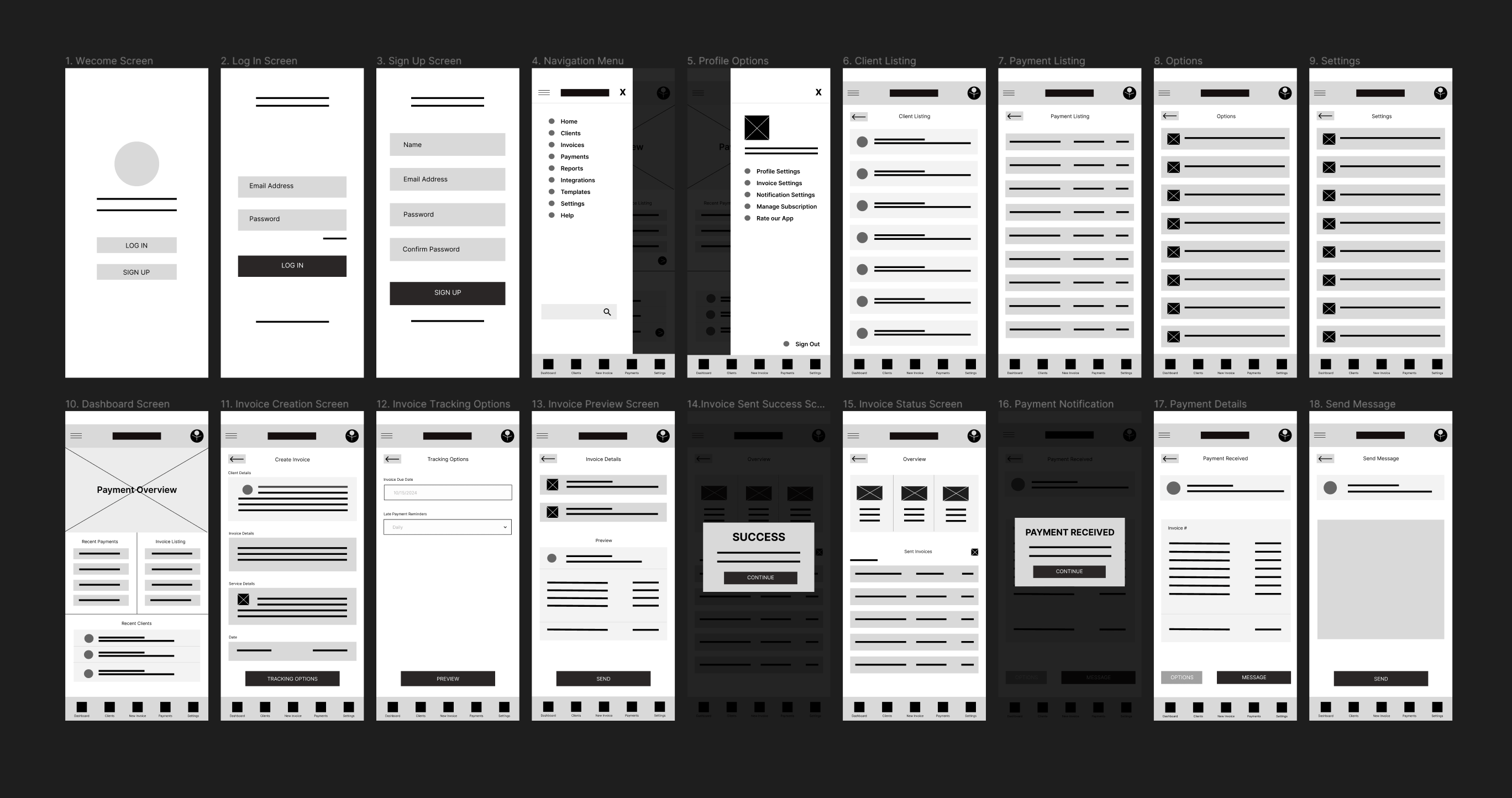Viewport: 1512px width, 798px height.
Task: Click the close X icon on profile options
Action: pos(818,92)
